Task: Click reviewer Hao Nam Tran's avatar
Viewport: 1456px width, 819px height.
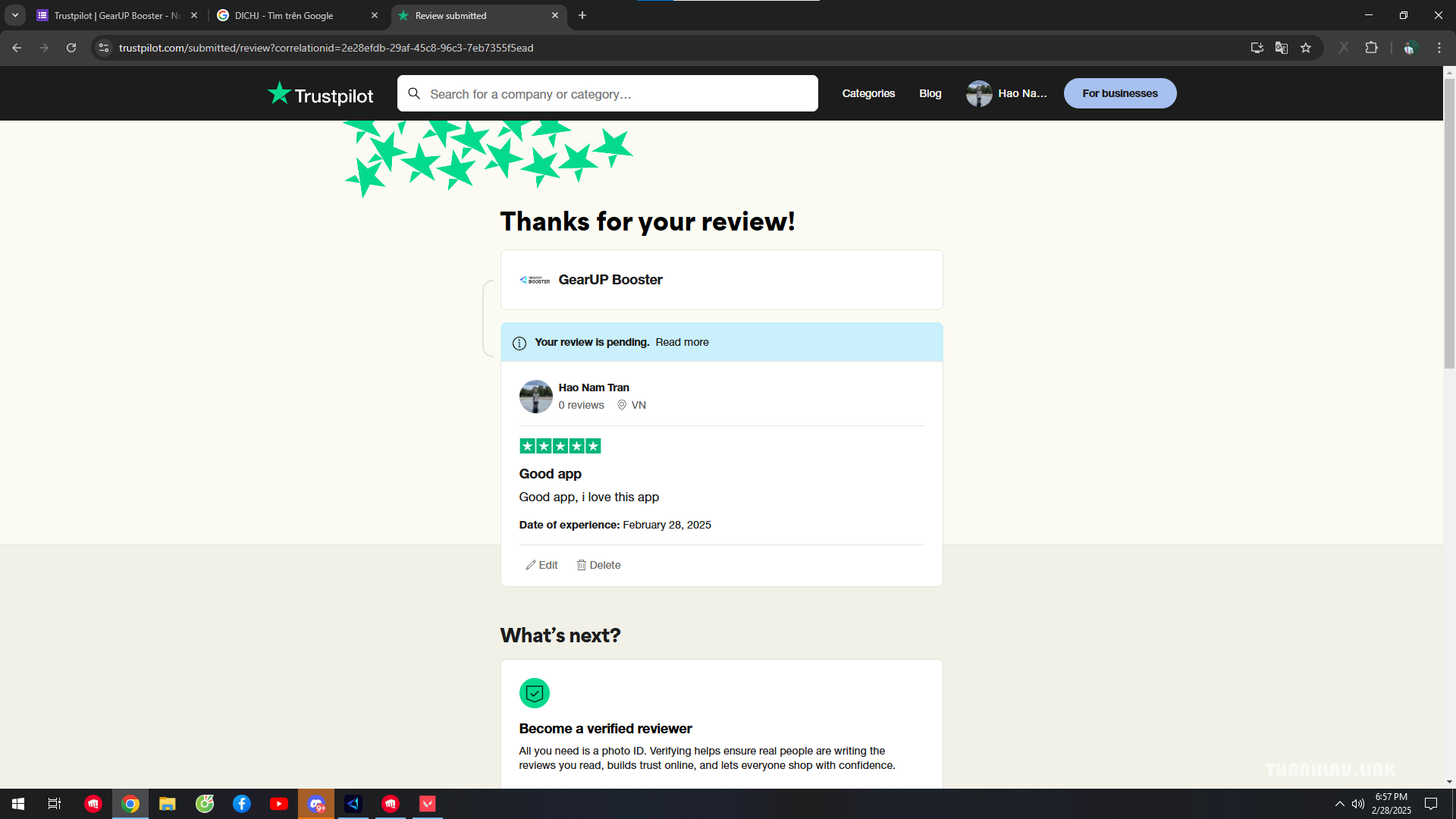Action: pyautogui.click(x=536, y=397)
